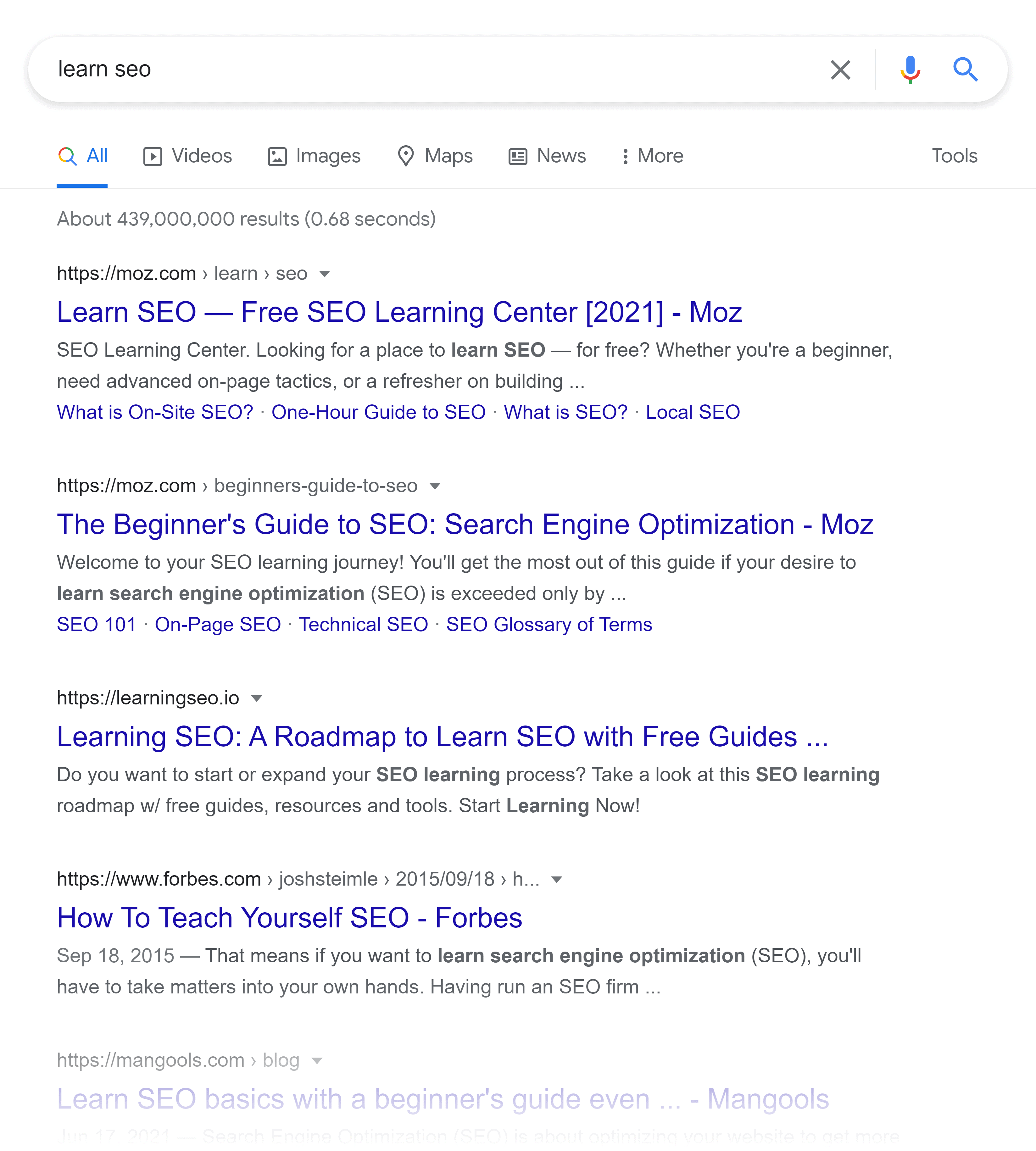The width and height of the screenshot is (1036, 1151).
Task: Open arrow next to mangools.com blog
Action: point(318,1060)
